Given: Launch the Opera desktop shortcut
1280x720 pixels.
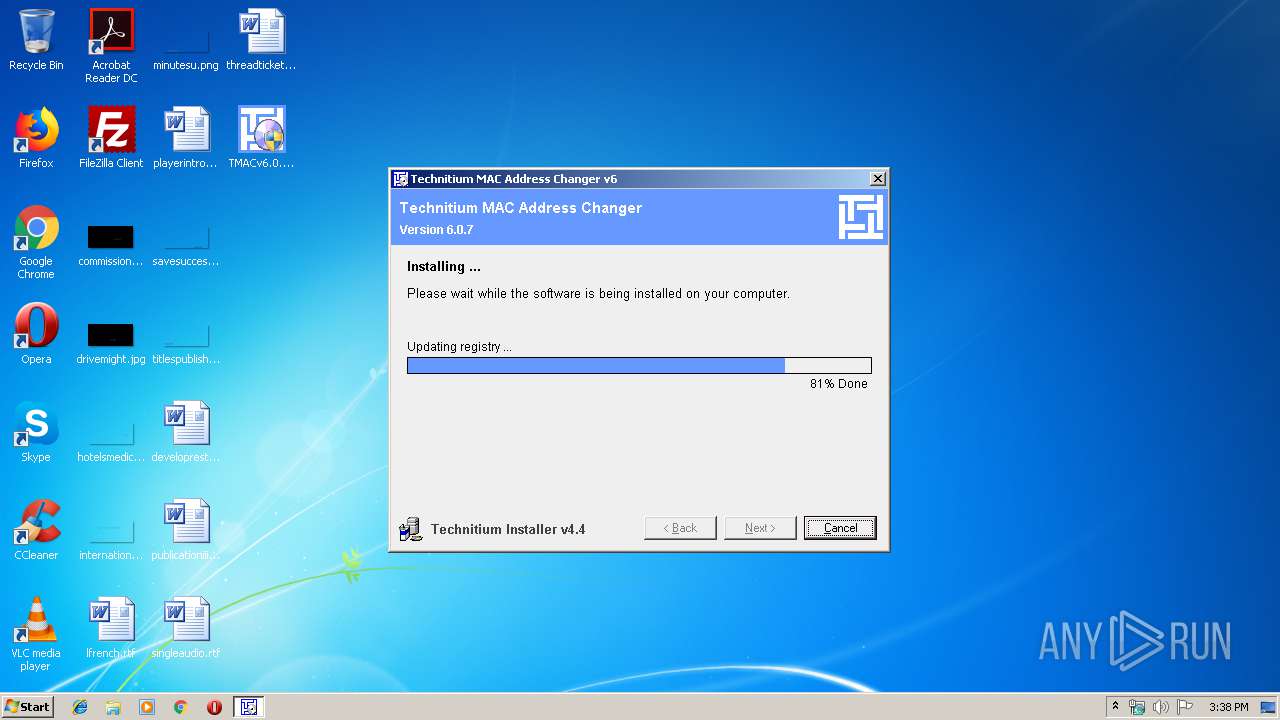Looking at the screenshot, I should pos(36,335).
